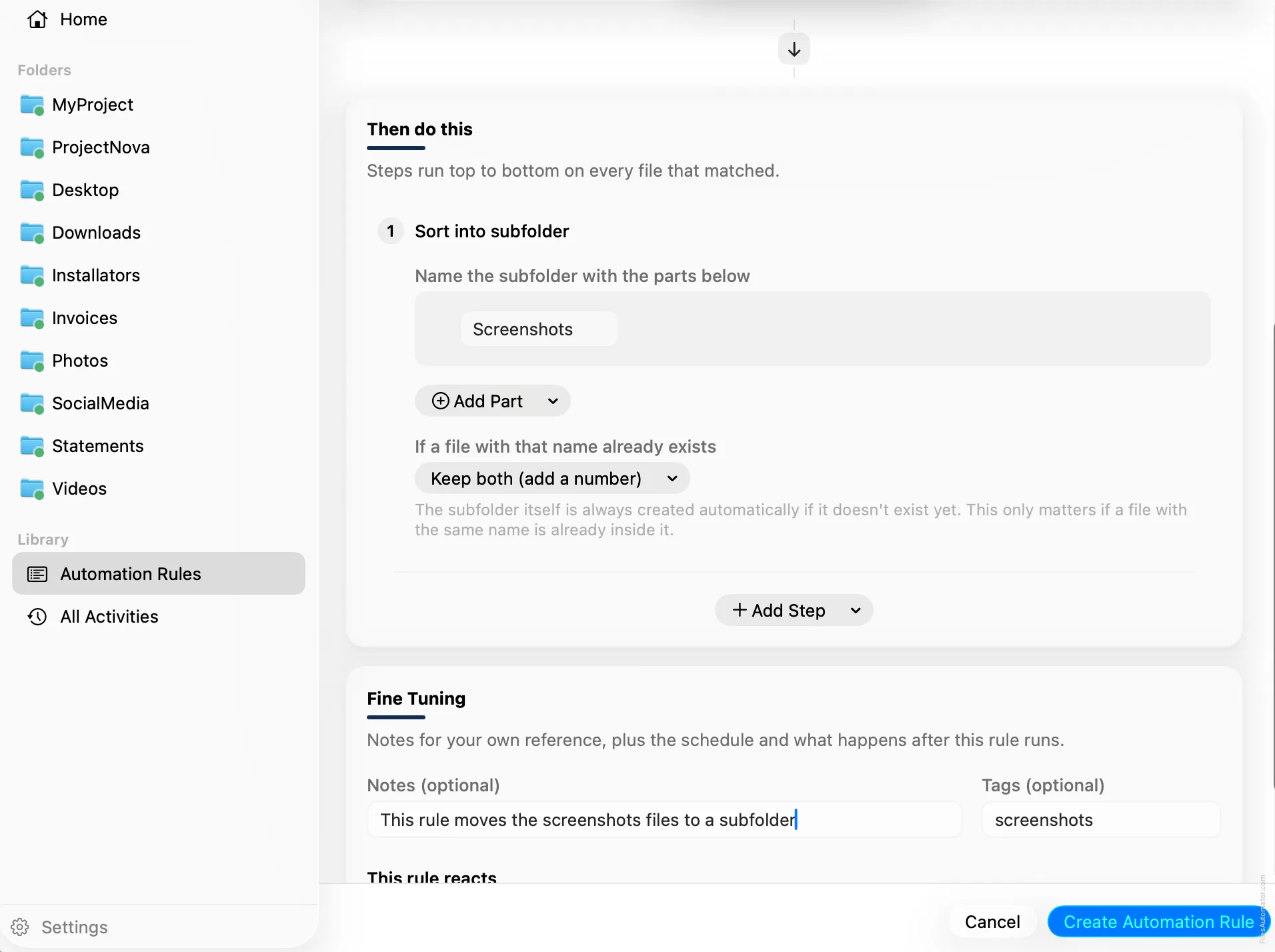Image resolution: width=1275 pixels, height=952 pixels.
Task: Click Create Automation Rule button
Action: click(1158, 922)
